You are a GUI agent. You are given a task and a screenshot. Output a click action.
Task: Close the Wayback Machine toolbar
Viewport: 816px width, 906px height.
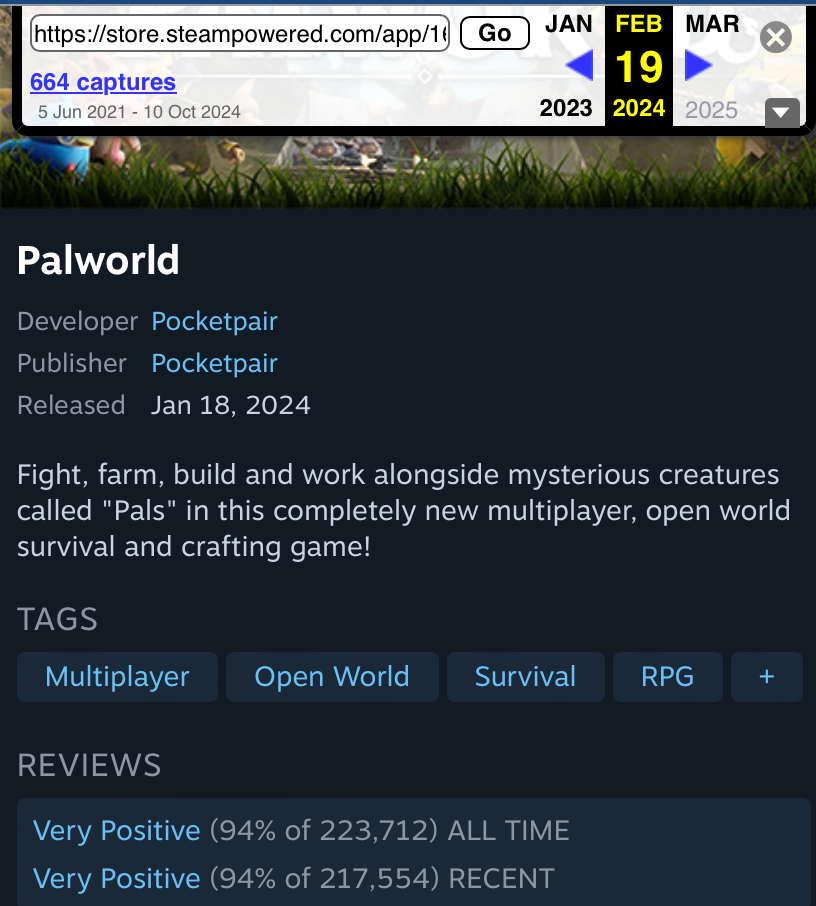pyautogui.click(x=776, y=38)
